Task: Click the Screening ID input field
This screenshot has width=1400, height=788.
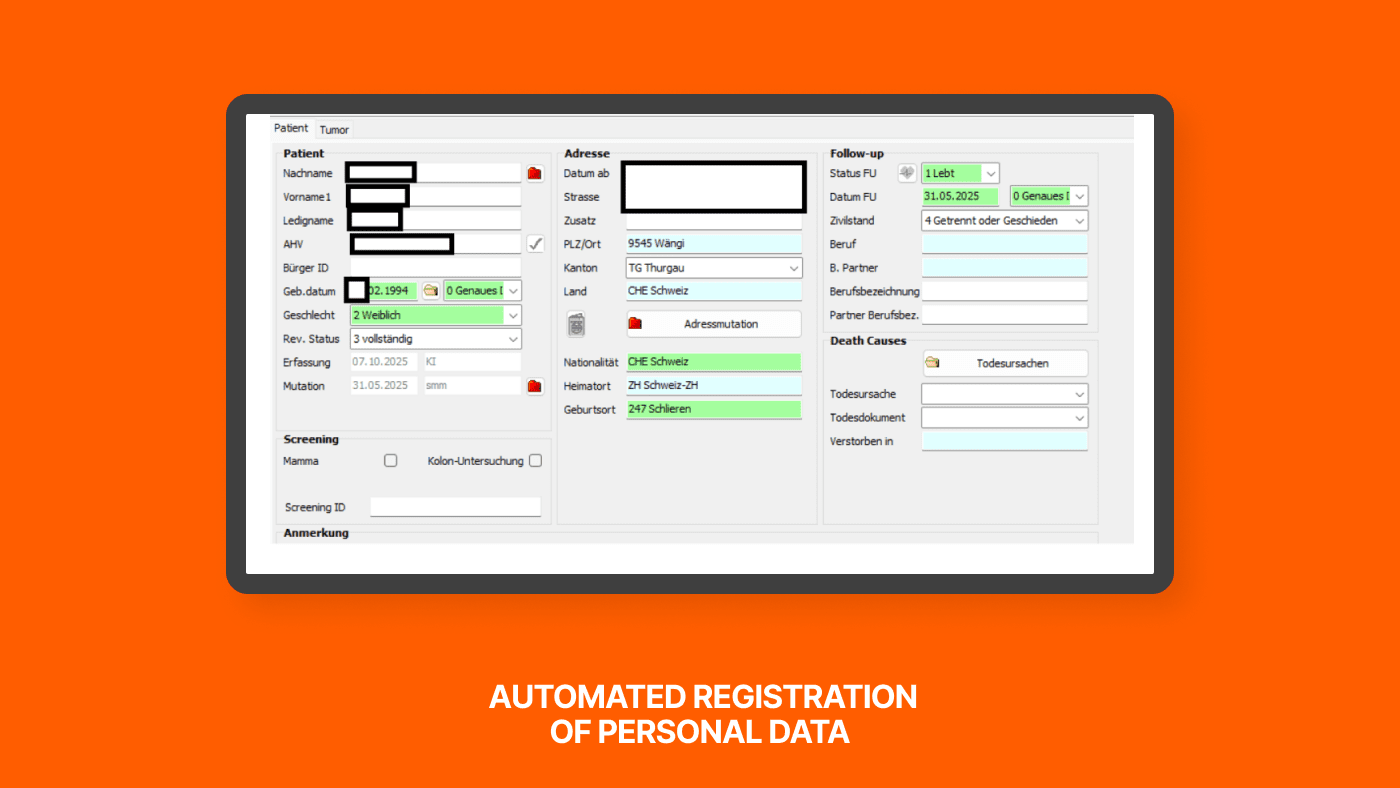Action: click(455, 507)
